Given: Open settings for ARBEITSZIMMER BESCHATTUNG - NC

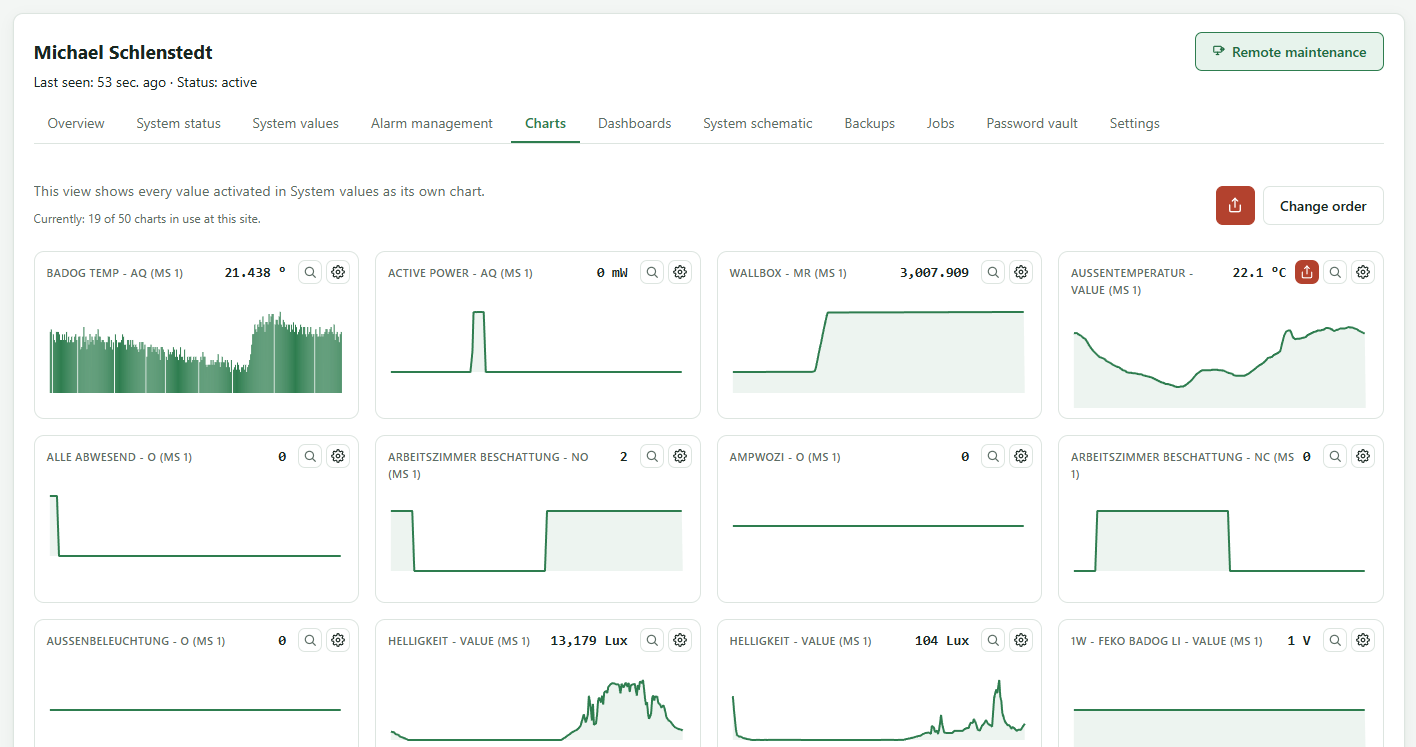Looking at the screenshot, I should (1363, 456).
